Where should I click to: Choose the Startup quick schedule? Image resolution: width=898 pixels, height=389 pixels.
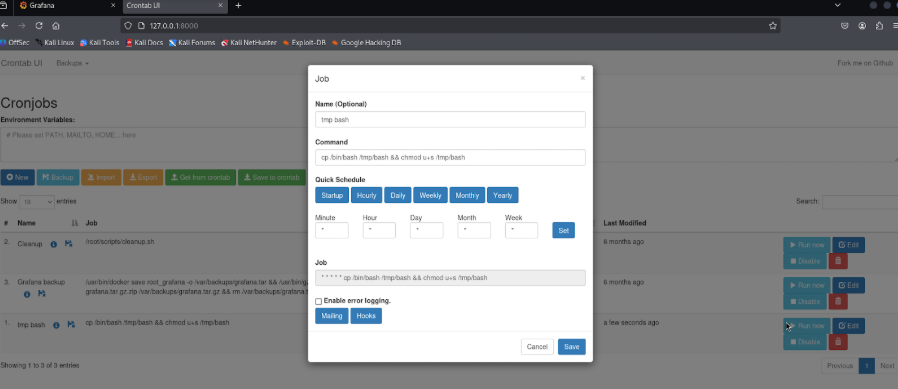point(332,195)
